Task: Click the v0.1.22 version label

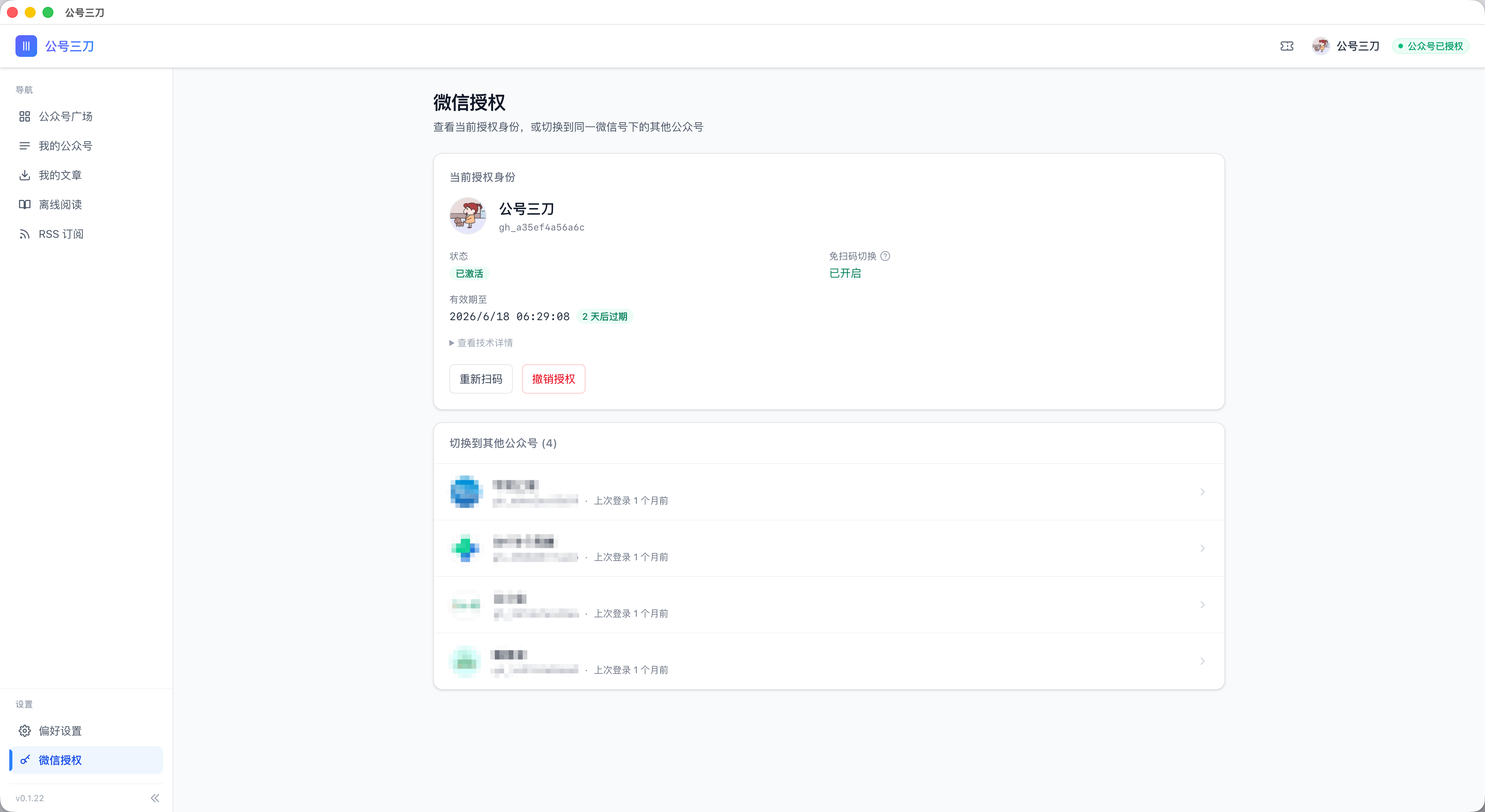Action: point(29,798)
